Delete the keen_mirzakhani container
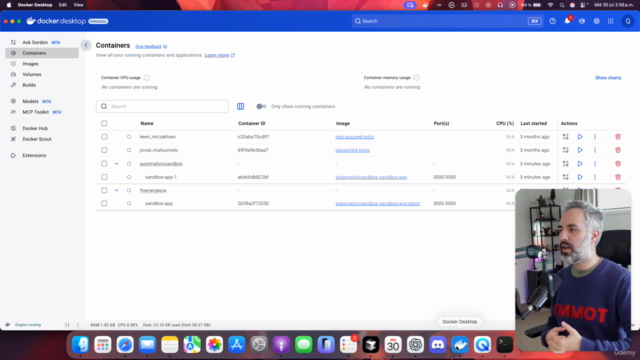This screenshot has width=640, height=360. point(618,137)
